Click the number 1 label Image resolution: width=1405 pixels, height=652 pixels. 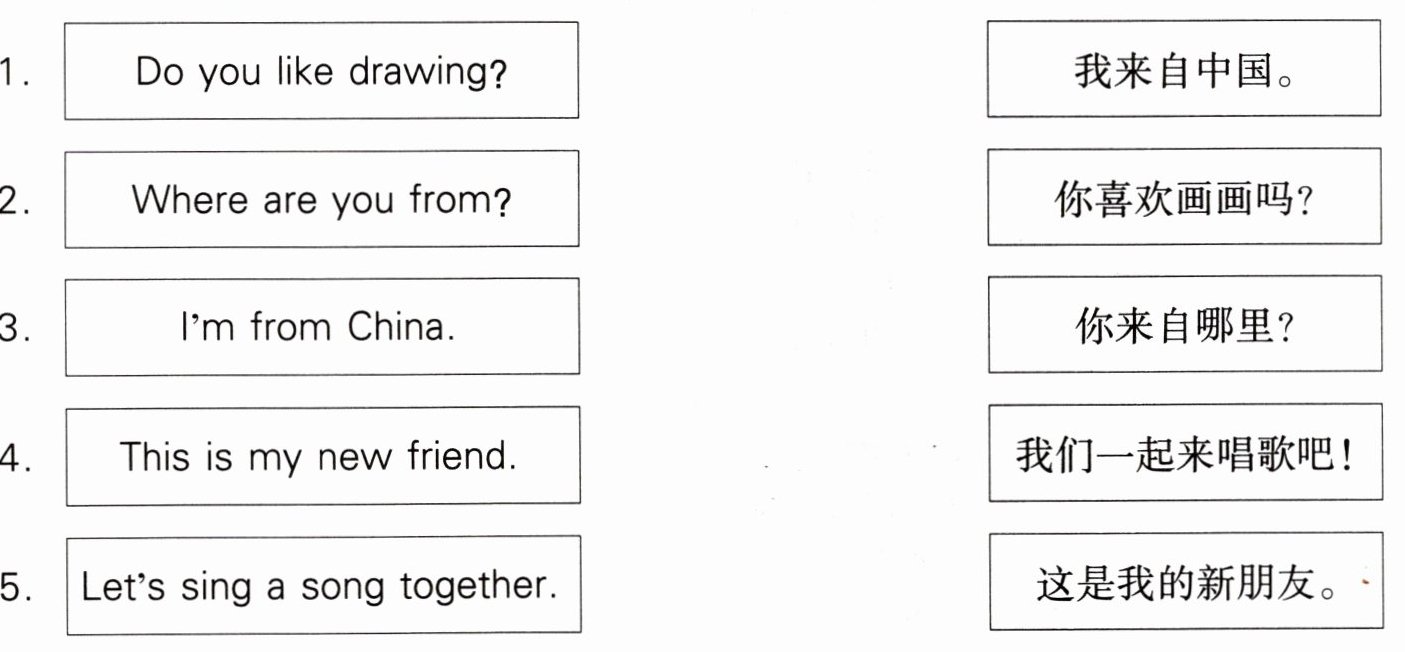(x=12, y=74)
